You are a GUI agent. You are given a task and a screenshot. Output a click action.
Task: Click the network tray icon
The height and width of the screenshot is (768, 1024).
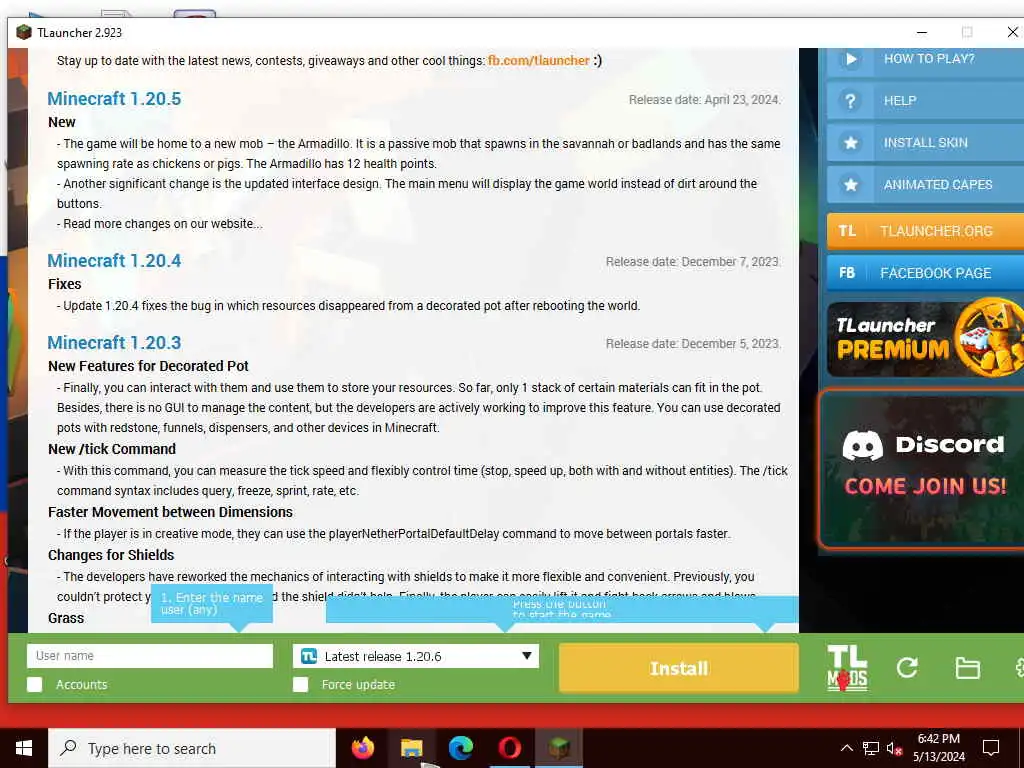pos(870,748)
